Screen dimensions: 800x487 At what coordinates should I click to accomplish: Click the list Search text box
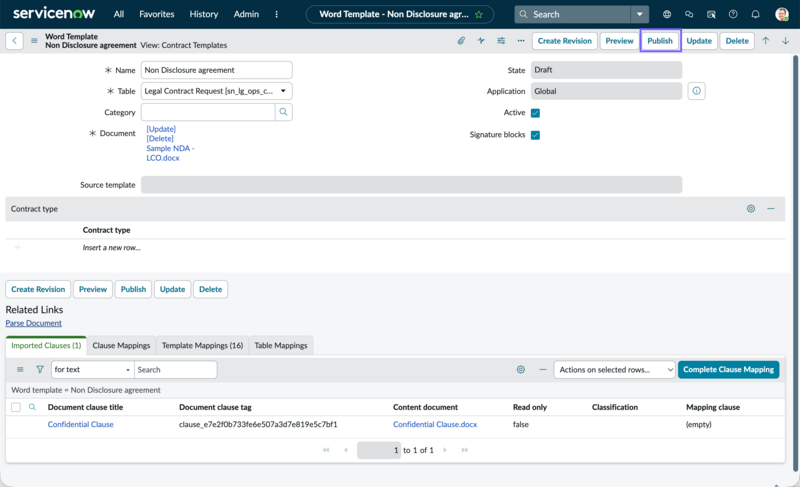pos(176,369)
